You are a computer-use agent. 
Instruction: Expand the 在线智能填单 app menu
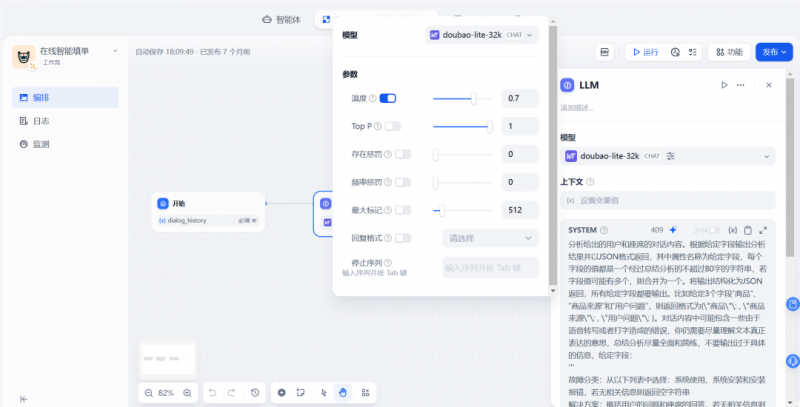tap(115, 51)
